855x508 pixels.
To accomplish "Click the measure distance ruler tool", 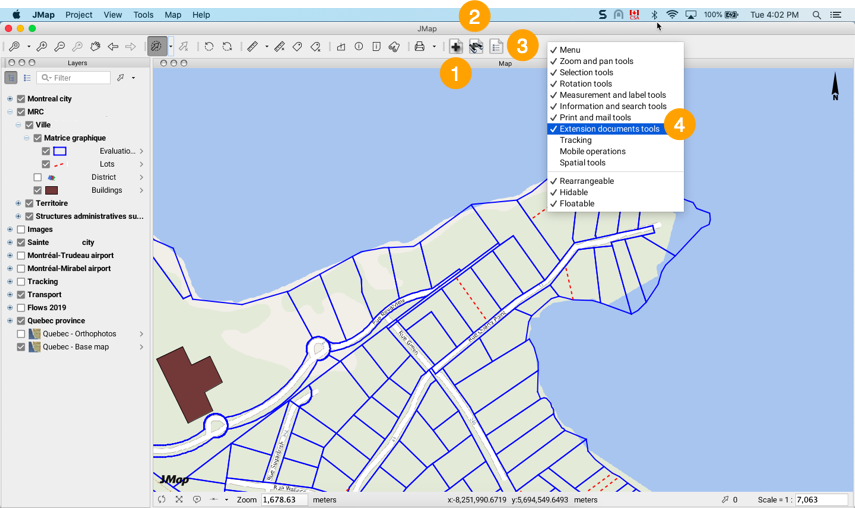I will [x=253, y=47].
